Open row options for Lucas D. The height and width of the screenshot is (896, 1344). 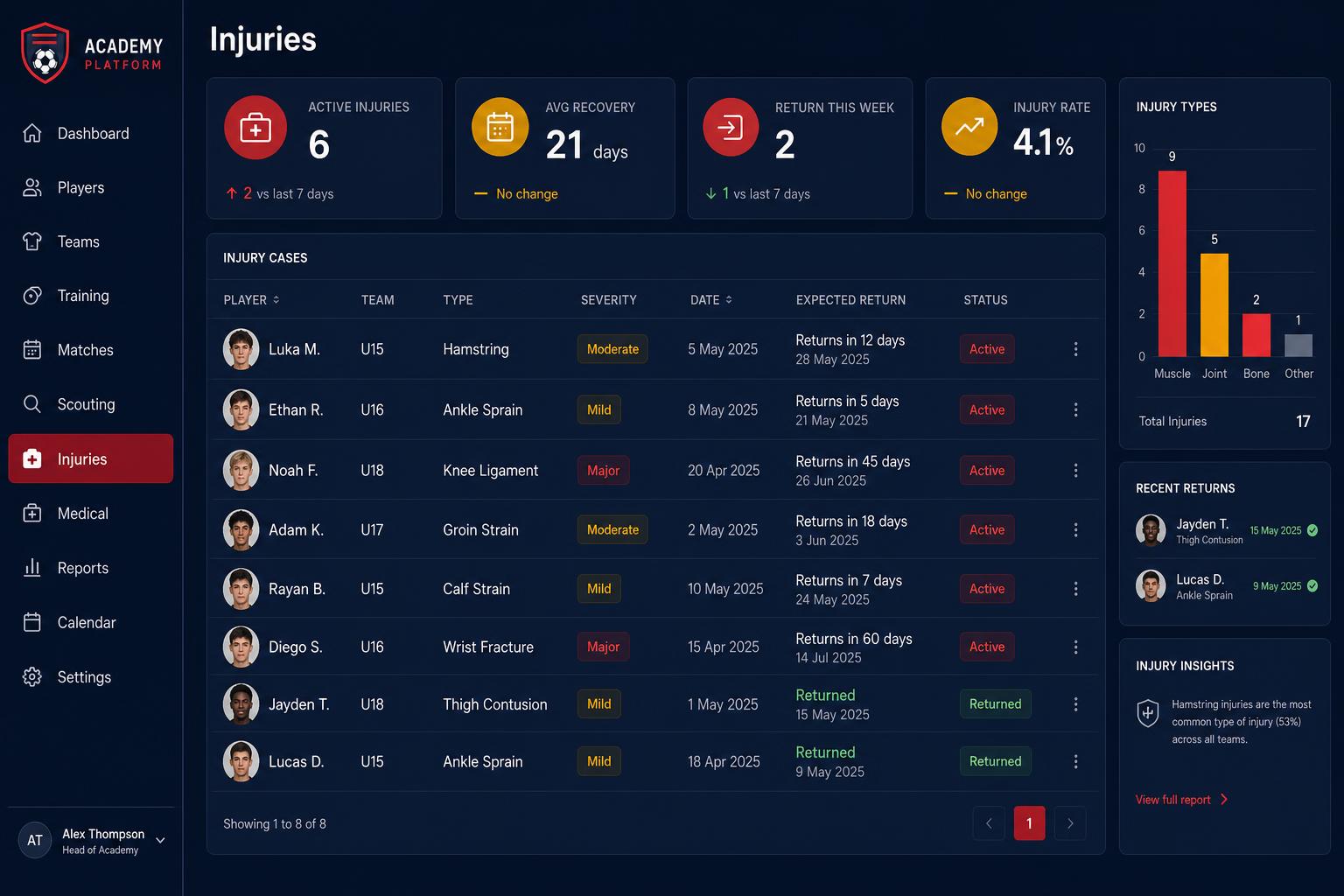click(1075, 761)
